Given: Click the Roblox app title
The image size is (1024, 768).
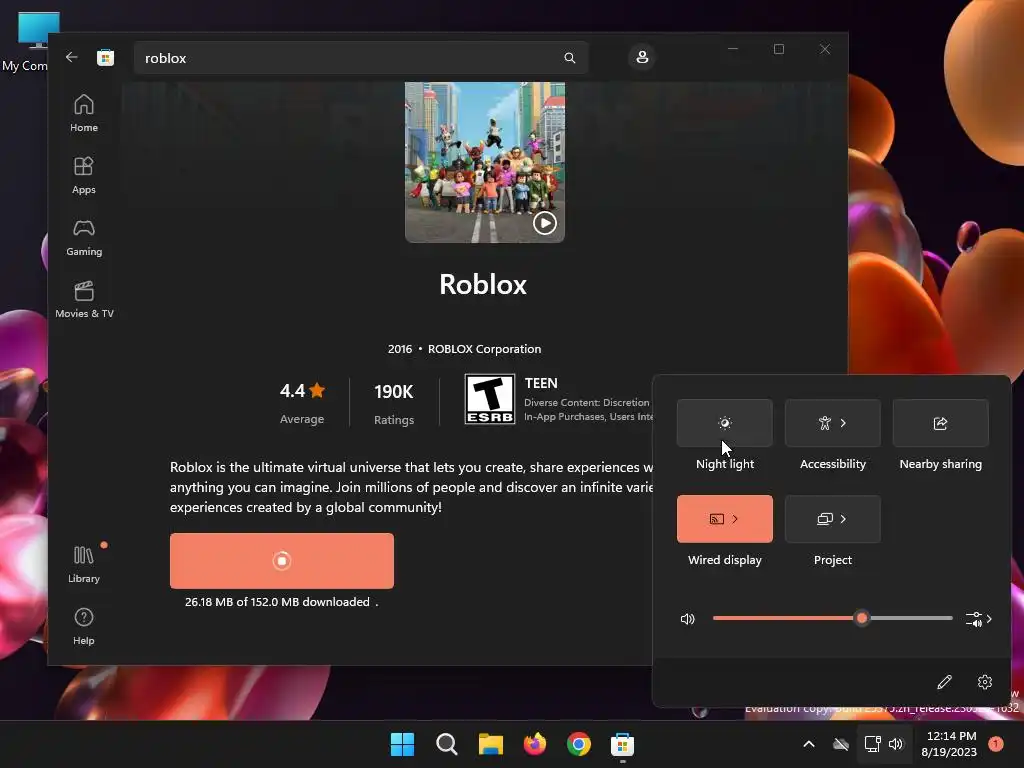Looking at the screenshot, I should [x=483, y=285].
